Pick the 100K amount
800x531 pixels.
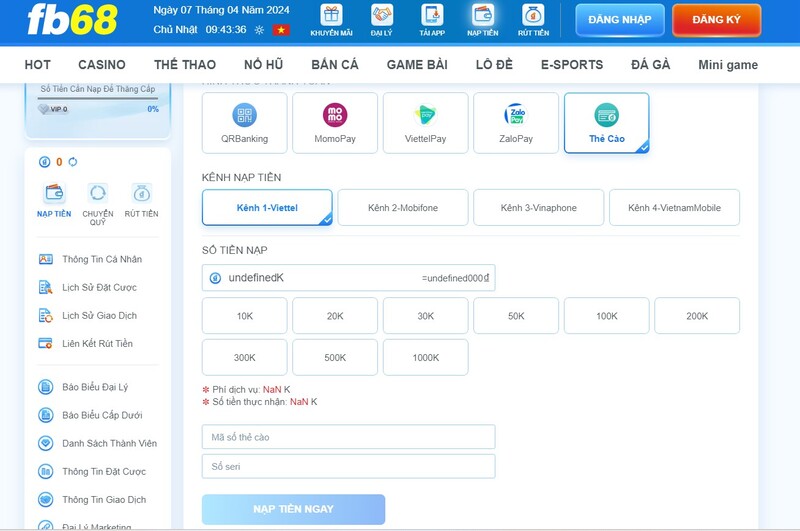coord(607,316)
